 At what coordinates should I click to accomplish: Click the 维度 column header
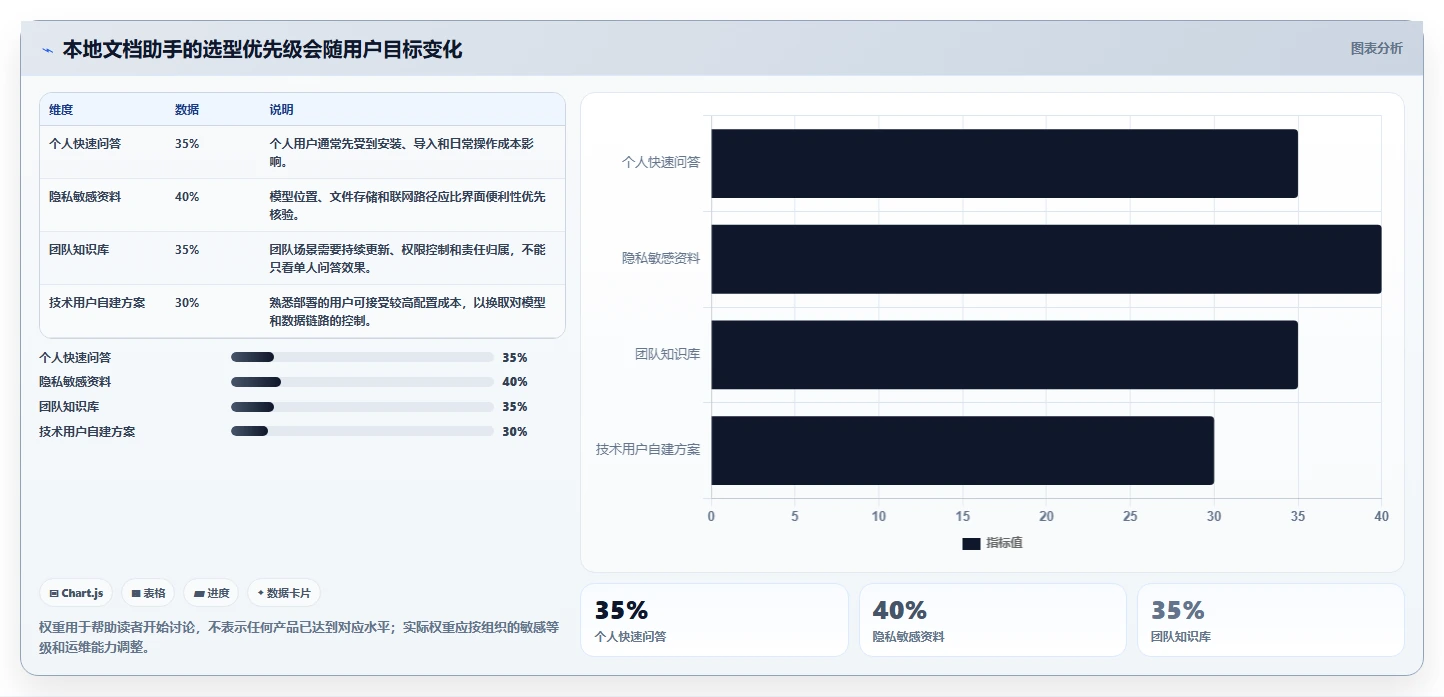point(61,110)
